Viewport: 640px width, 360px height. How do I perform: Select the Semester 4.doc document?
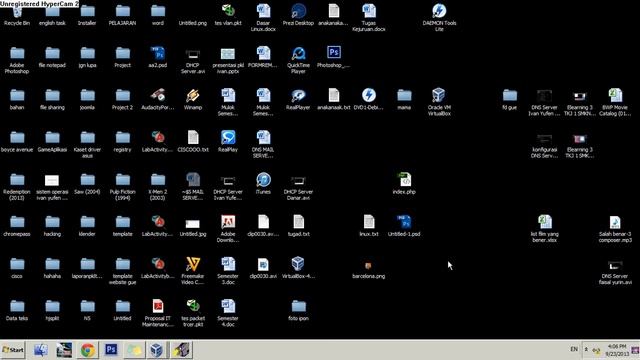228,313
